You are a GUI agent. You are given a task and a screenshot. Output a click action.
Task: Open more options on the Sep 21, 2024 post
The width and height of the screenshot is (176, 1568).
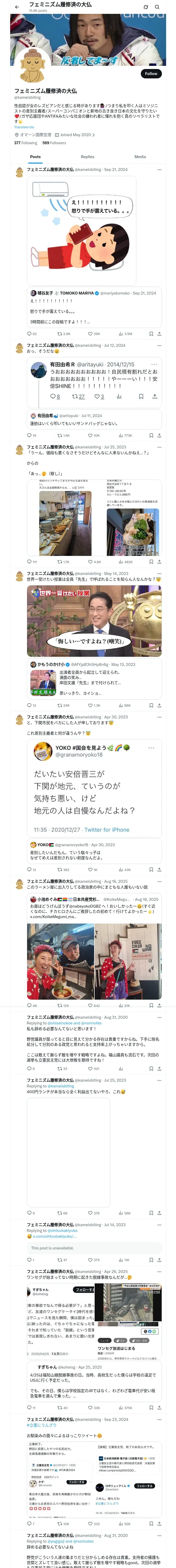tap(159, 169)
